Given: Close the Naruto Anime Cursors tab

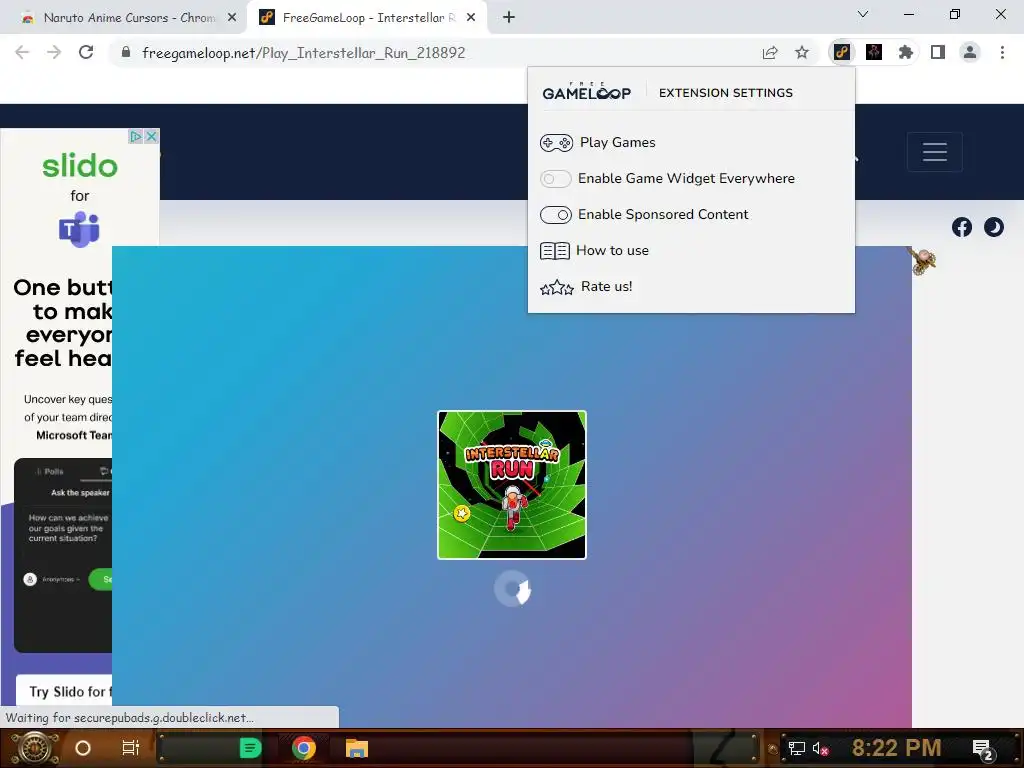Looking at the screenshot, I should 232,18.
